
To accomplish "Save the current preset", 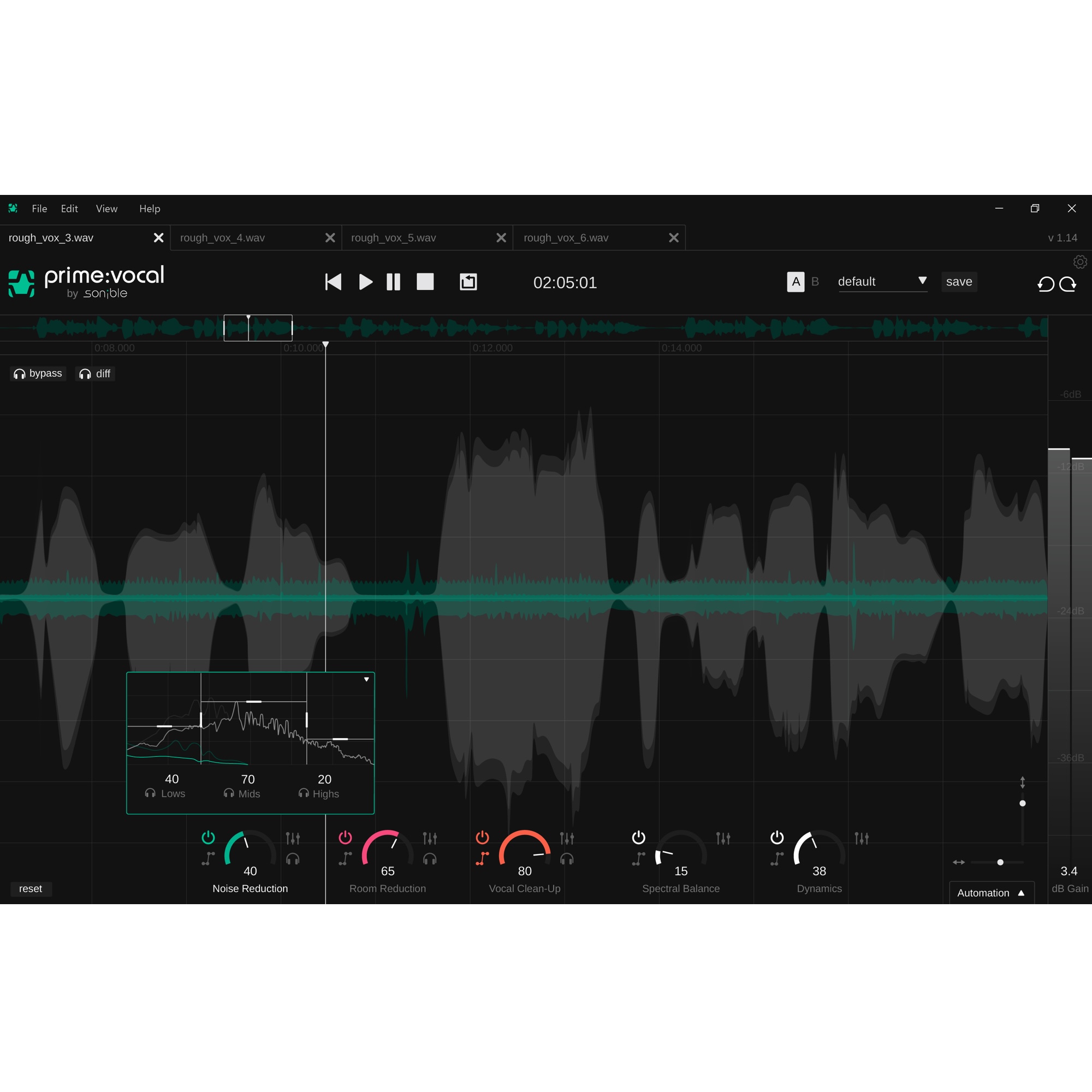I will click(959, 282).
